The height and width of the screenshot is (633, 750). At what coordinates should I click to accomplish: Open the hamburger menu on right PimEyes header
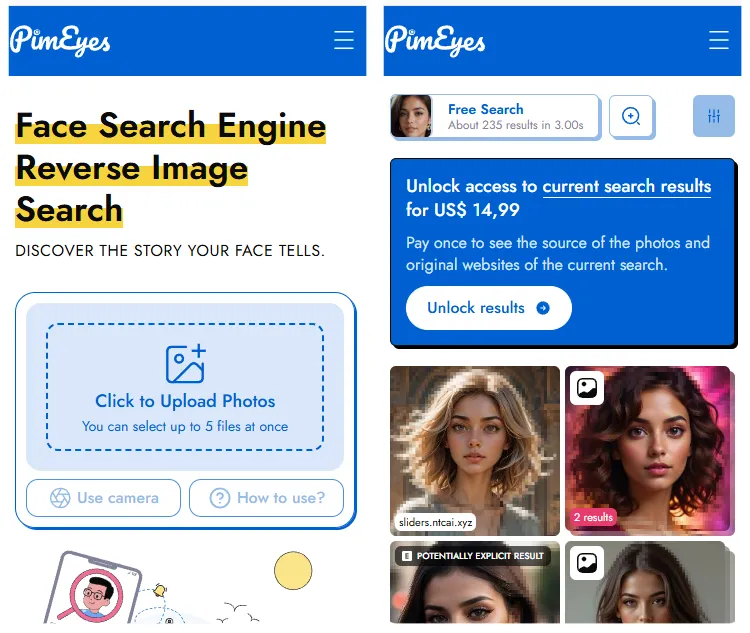point(718,40)
